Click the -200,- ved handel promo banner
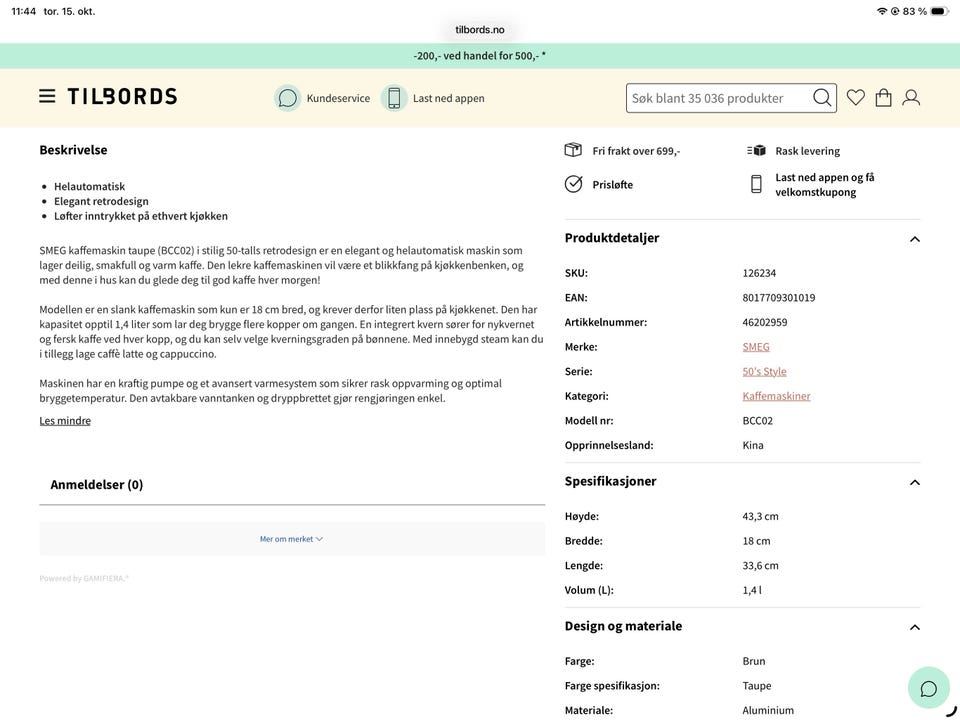The image size is (960, 720). click(480, 56)
